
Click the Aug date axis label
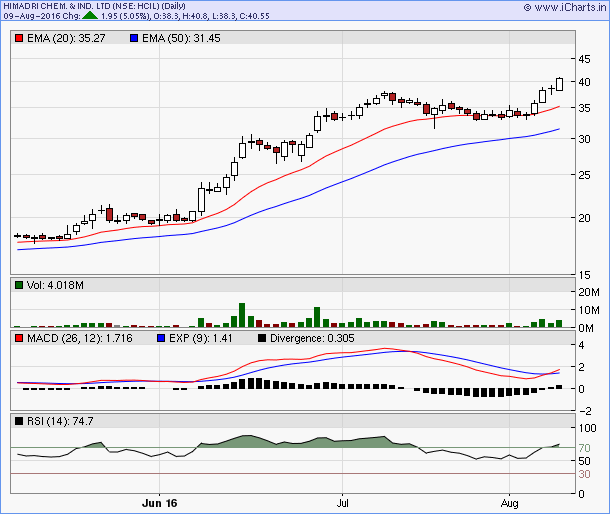[509, 503]
